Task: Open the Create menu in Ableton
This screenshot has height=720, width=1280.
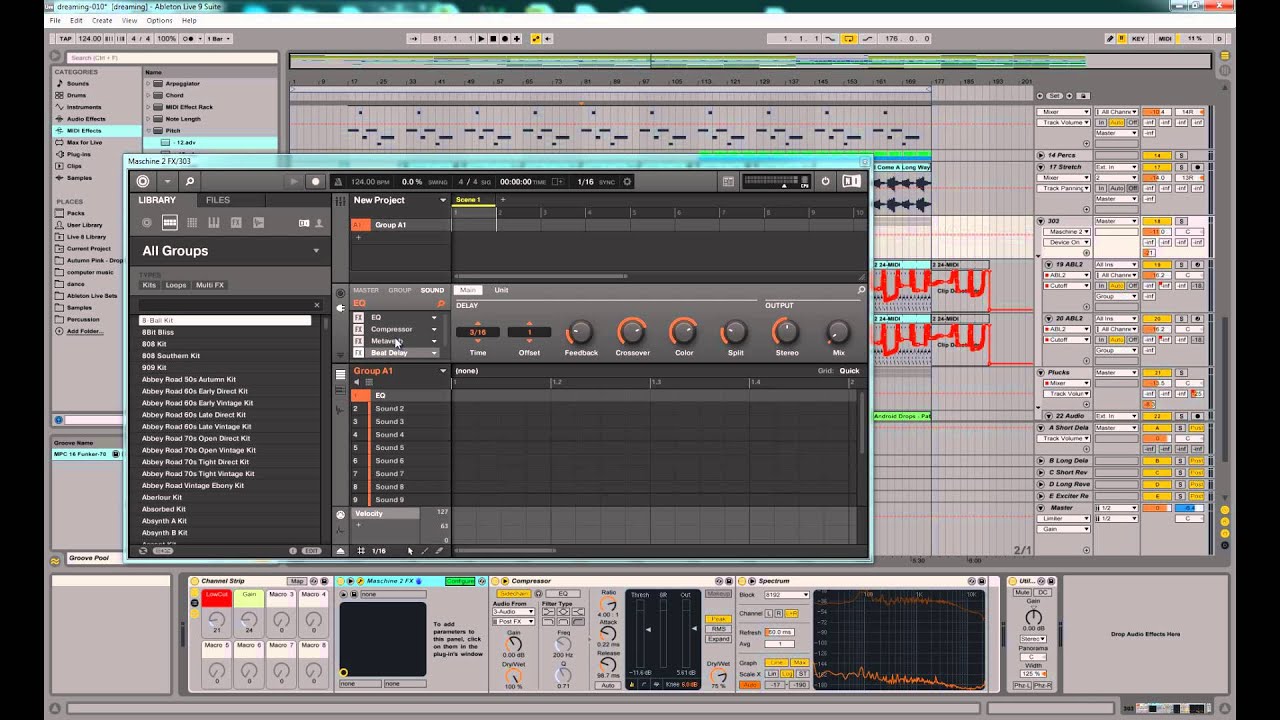Action: pos(102,20)
